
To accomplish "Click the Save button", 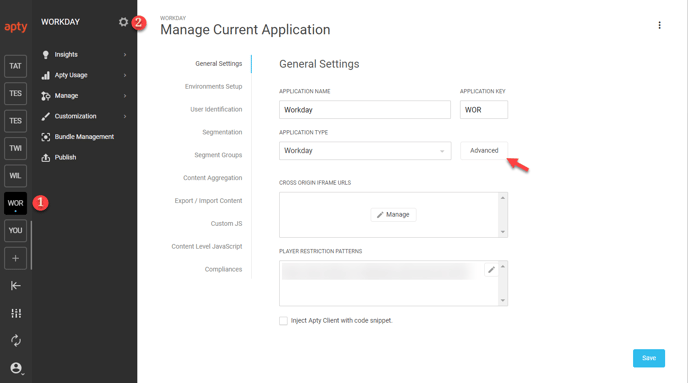I will 649,358.
